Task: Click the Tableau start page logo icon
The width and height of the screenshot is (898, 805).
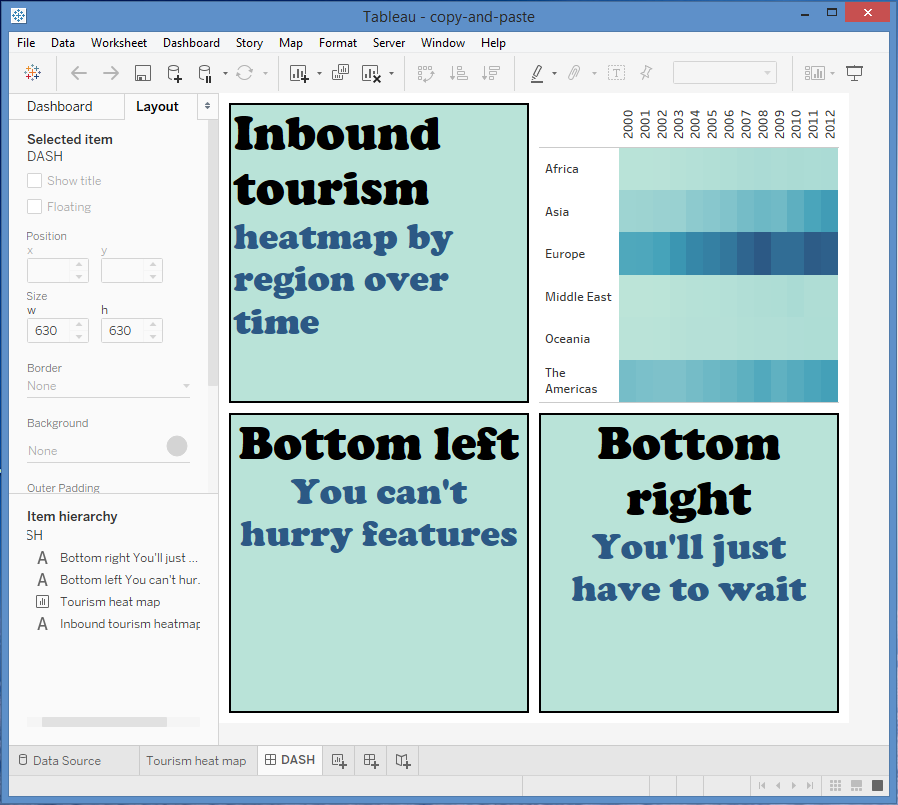Action: (x=33, y=73)
